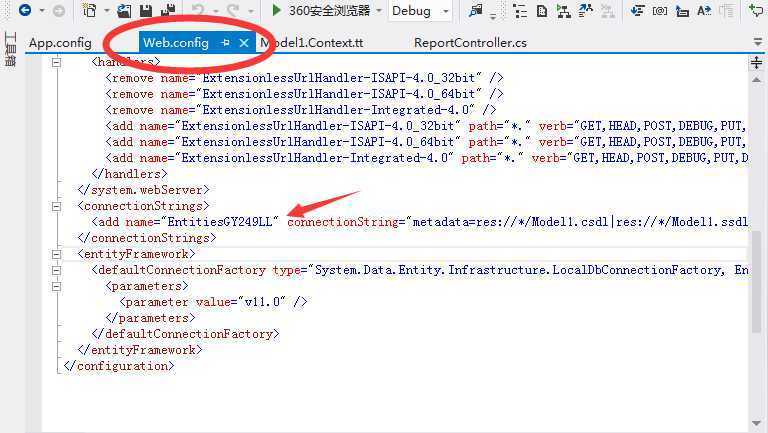Click the 360安全浏览器 start target label
The width and height of the screenshot is (768, 433).
329,11
